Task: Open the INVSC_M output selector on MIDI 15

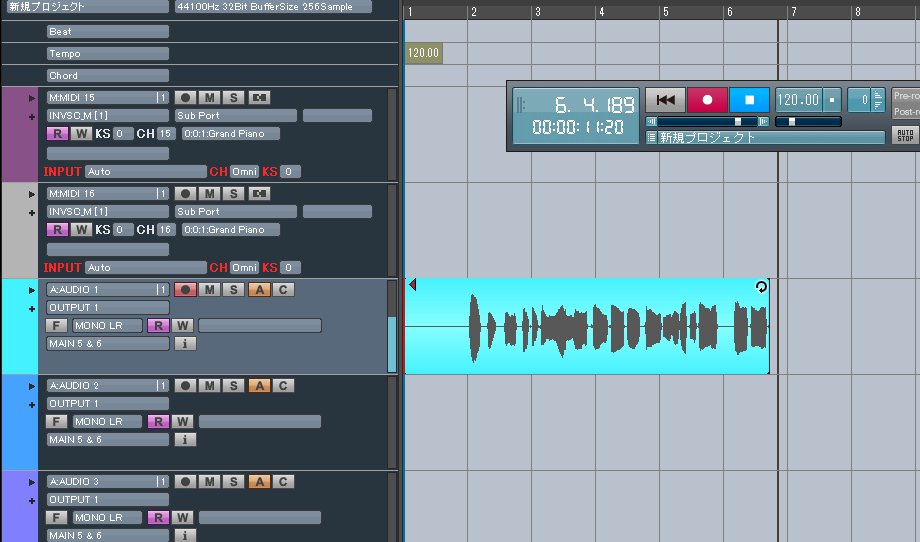Action: (108, 116)
